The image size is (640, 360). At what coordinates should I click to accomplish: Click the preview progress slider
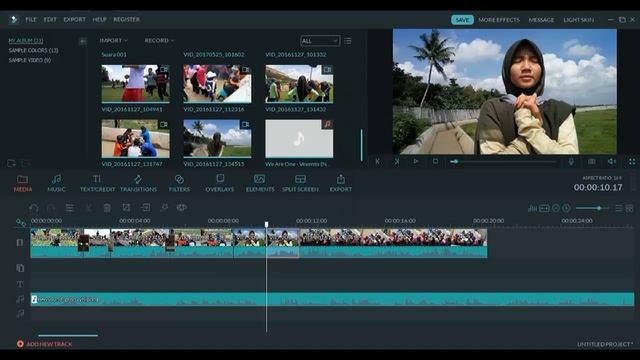click(x=503, y=162)
